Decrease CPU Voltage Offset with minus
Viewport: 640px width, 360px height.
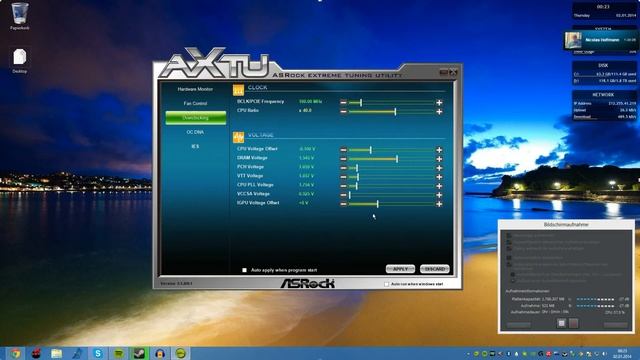(x=343, y=150)
